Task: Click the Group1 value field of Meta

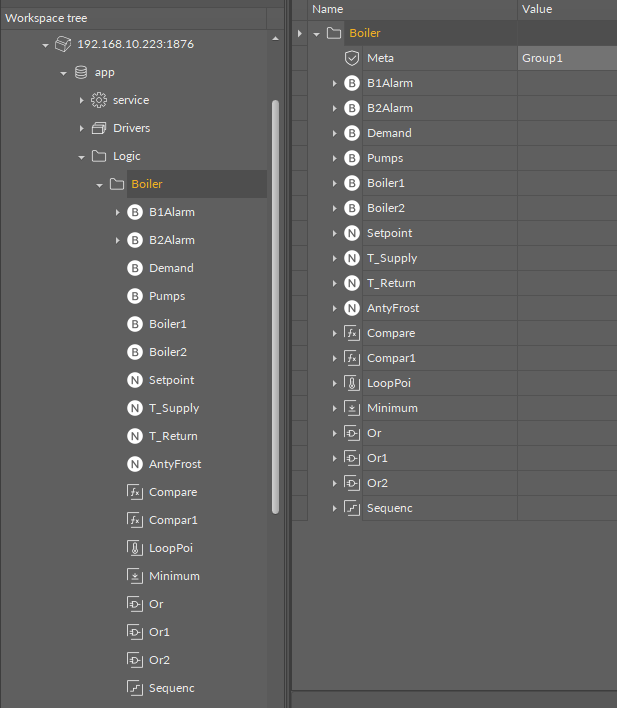Action: [565, 58]
